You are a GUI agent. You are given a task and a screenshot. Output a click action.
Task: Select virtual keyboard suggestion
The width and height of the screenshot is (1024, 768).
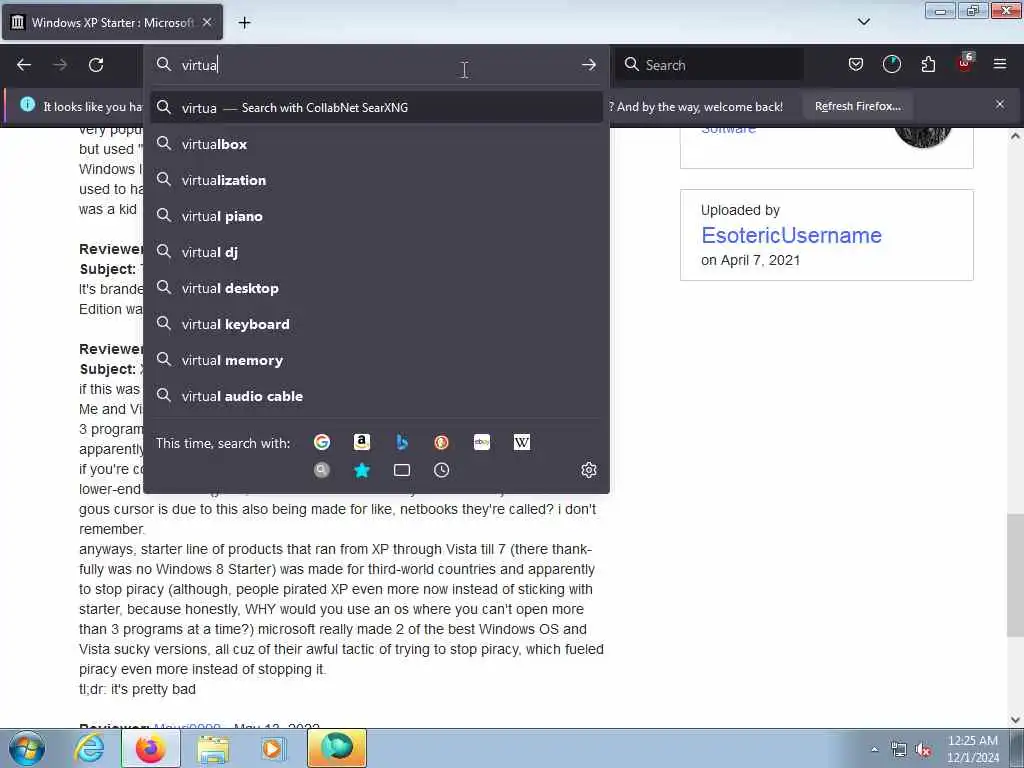coord(377,324)
